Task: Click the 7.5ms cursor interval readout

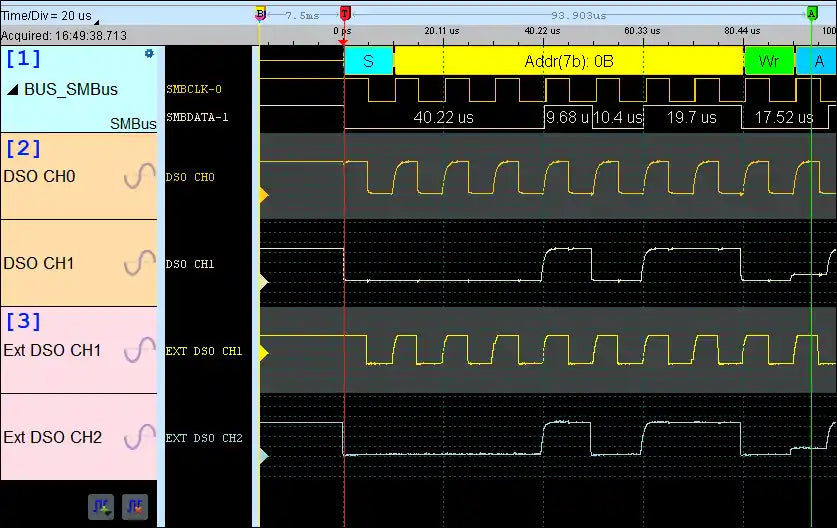Action: coord(302,15)
